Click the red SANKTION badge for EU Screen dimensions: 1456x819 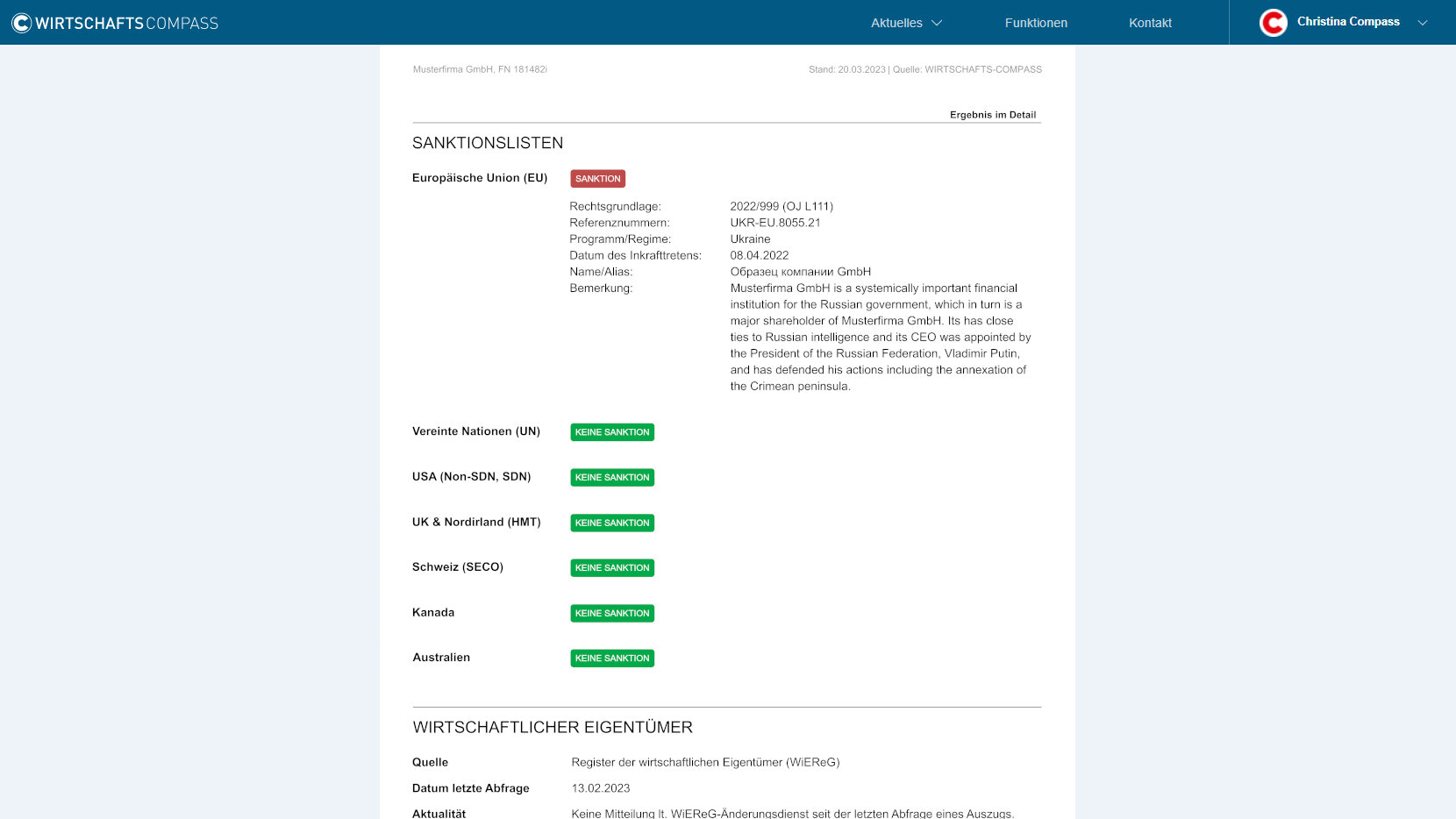[x=598, y=179]
